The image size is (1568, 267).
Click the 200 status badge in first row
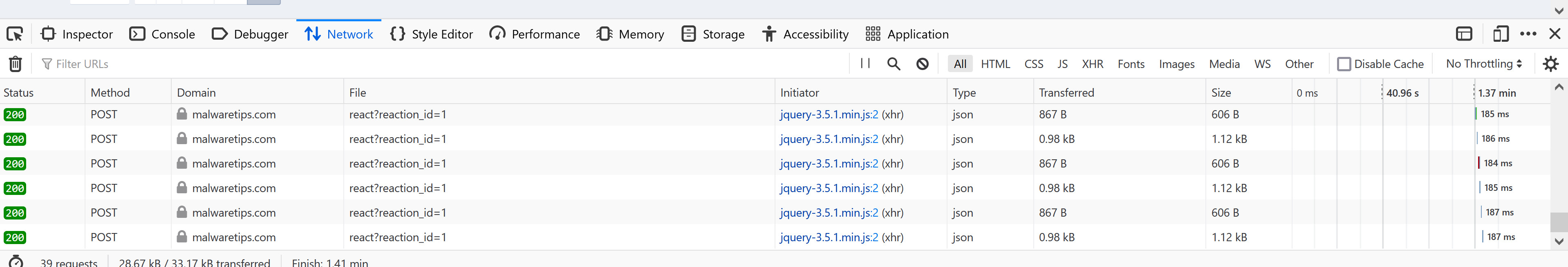coord(15,115)
